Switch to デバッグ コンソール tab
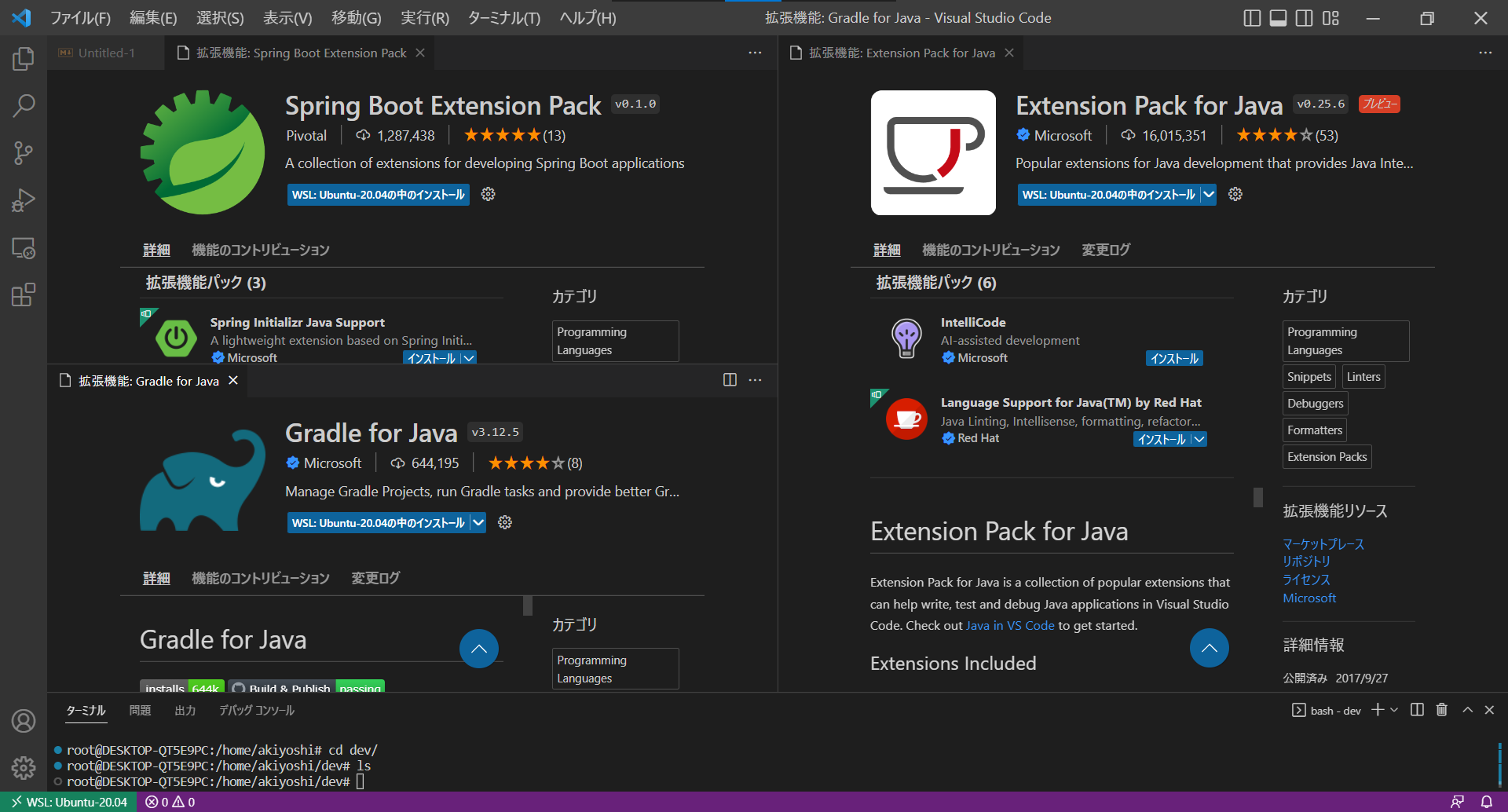The height and width of the screenshot is (812, 1508). (x=256, y=710)
